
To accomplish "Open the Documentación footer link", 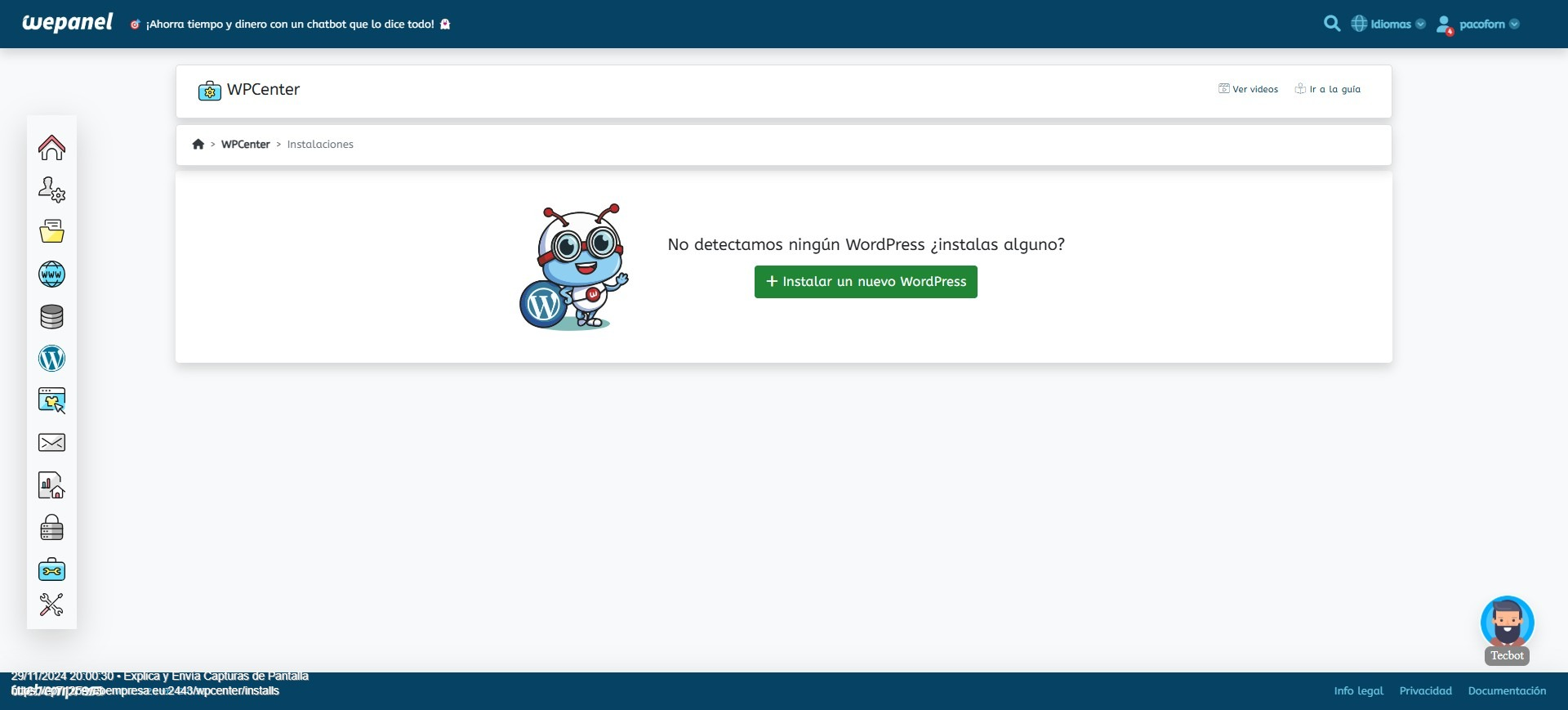I will 1507,690.
